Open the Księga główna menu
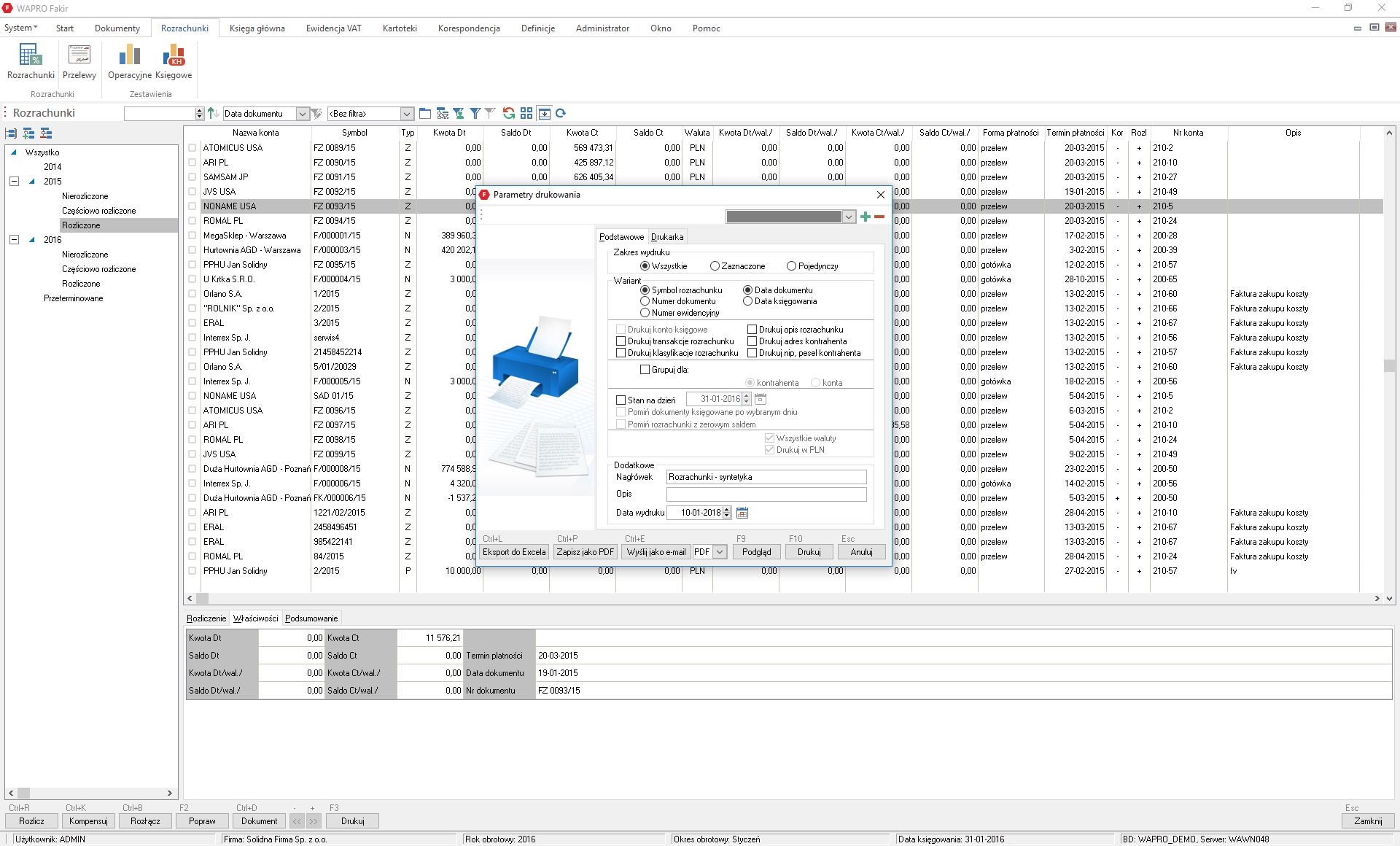The width and height of the screenshot is (1400, 846). (257, 28)
